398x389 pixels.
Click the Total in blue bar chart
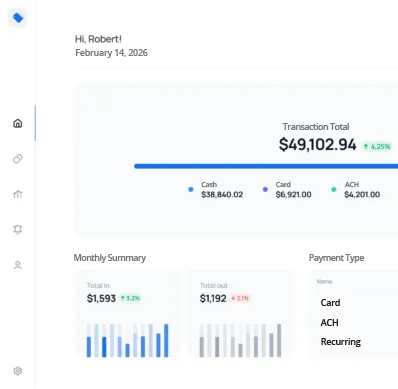(128, 340)
